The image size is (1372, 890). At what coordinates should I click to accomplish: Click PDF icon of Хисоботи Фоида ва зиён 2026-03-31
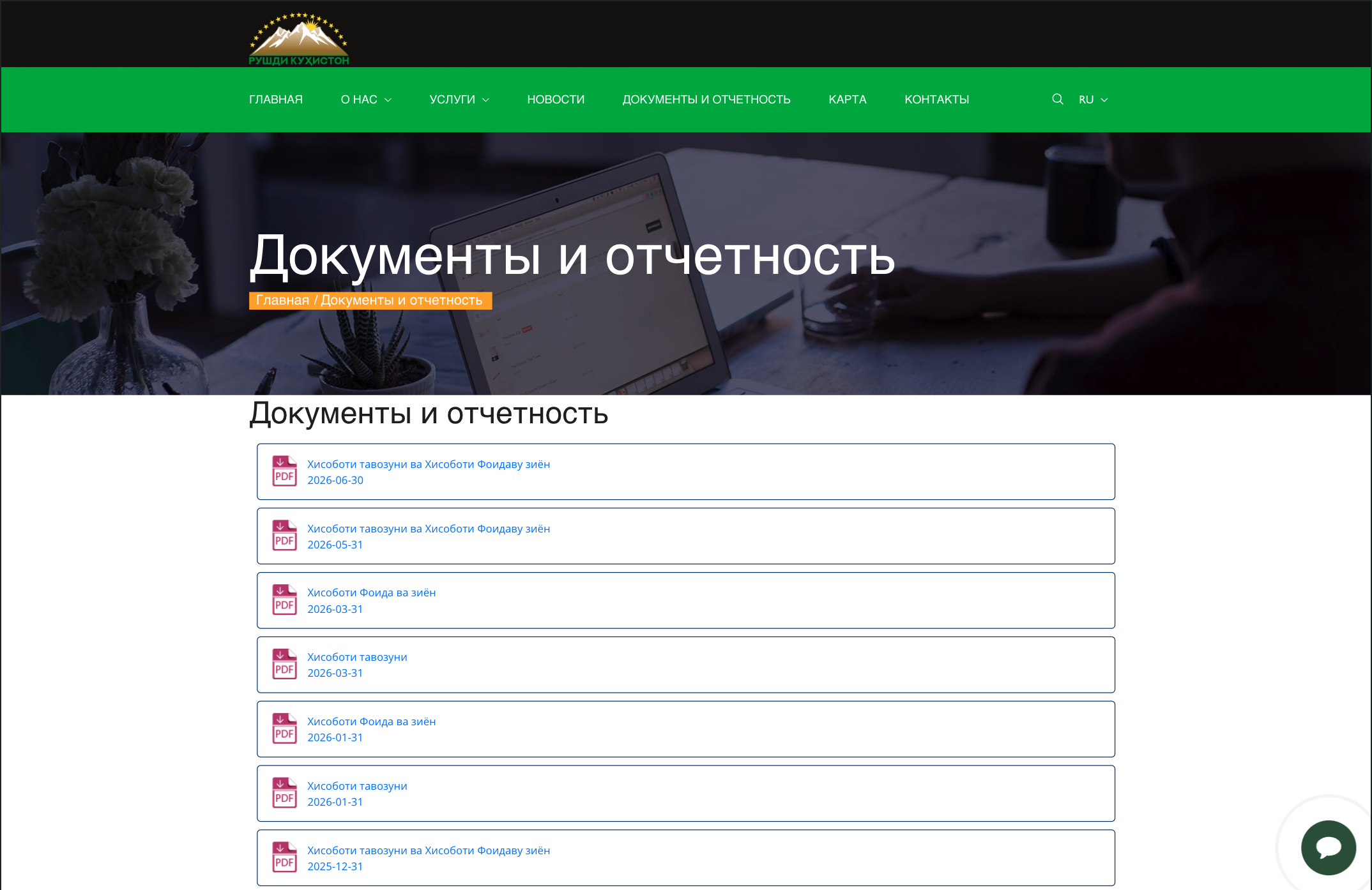[284, 600]
